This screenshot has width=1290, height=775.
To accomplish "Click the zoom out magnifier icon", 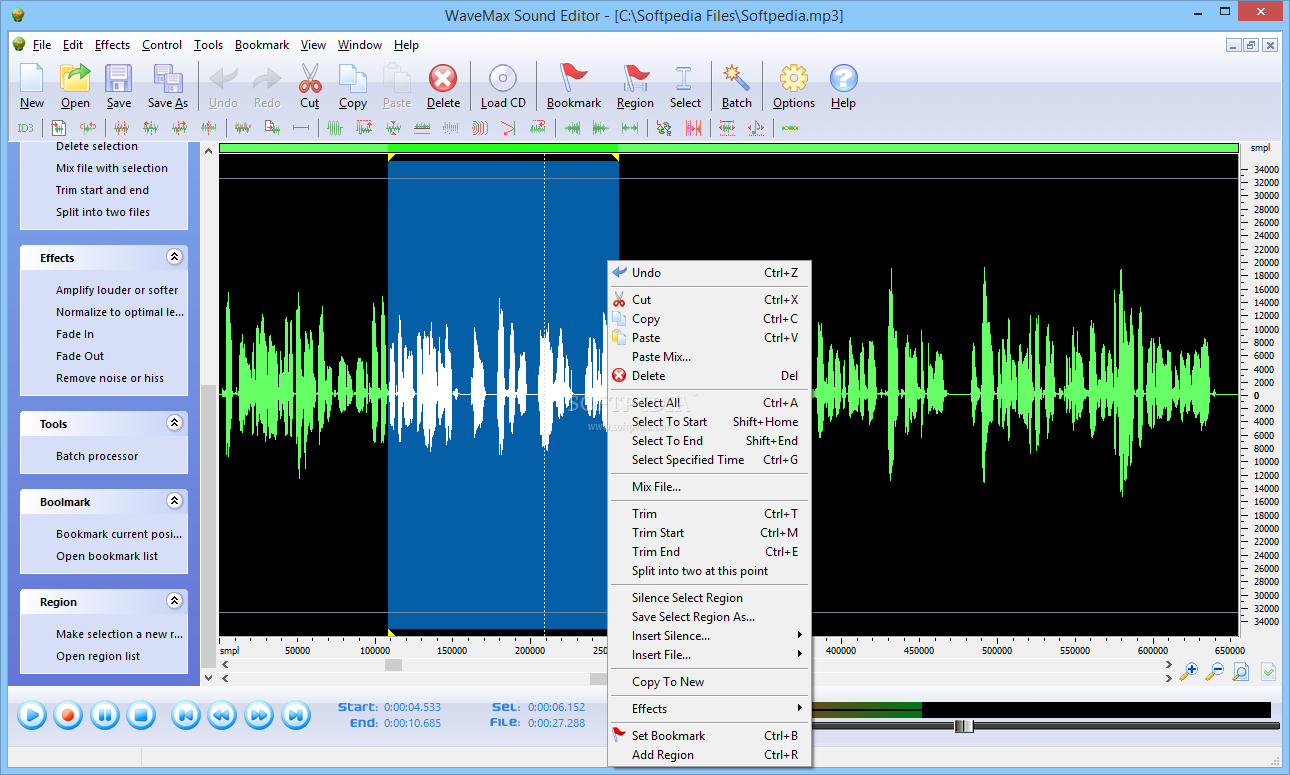I will 1214,672.
